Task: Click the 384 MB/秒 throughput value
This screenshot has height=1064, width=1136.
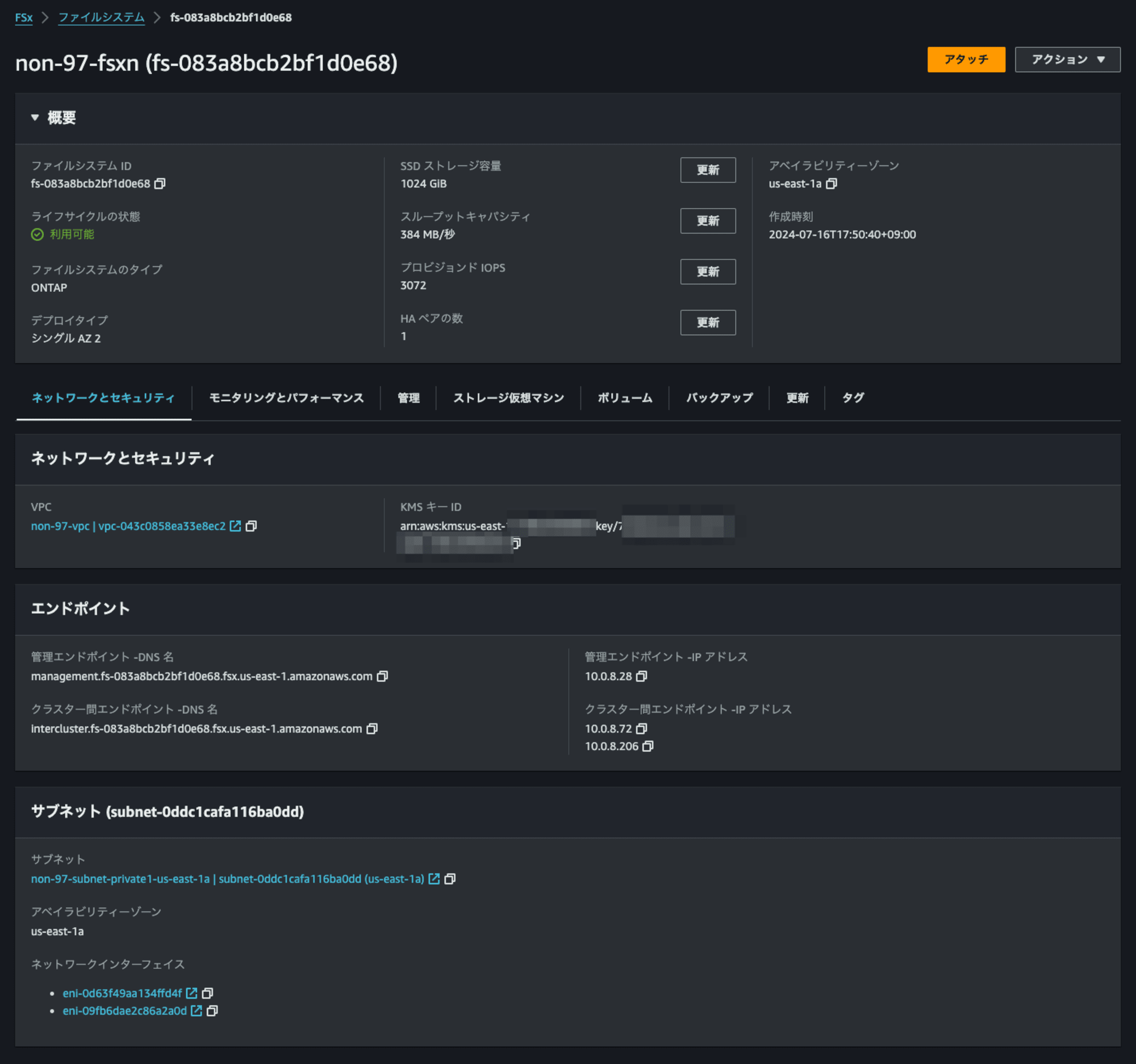Action: point(428,234)
